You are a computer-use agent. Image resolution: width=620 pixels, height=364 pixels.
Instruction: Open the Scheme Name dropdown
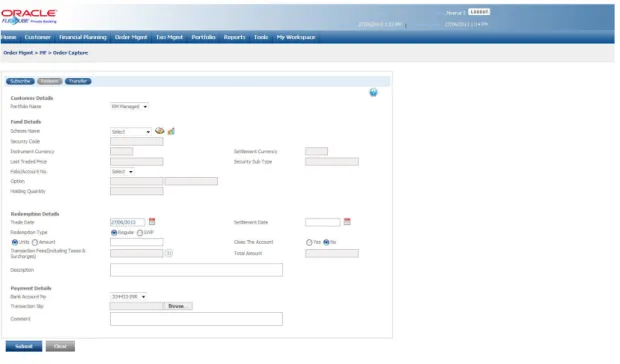131,132
